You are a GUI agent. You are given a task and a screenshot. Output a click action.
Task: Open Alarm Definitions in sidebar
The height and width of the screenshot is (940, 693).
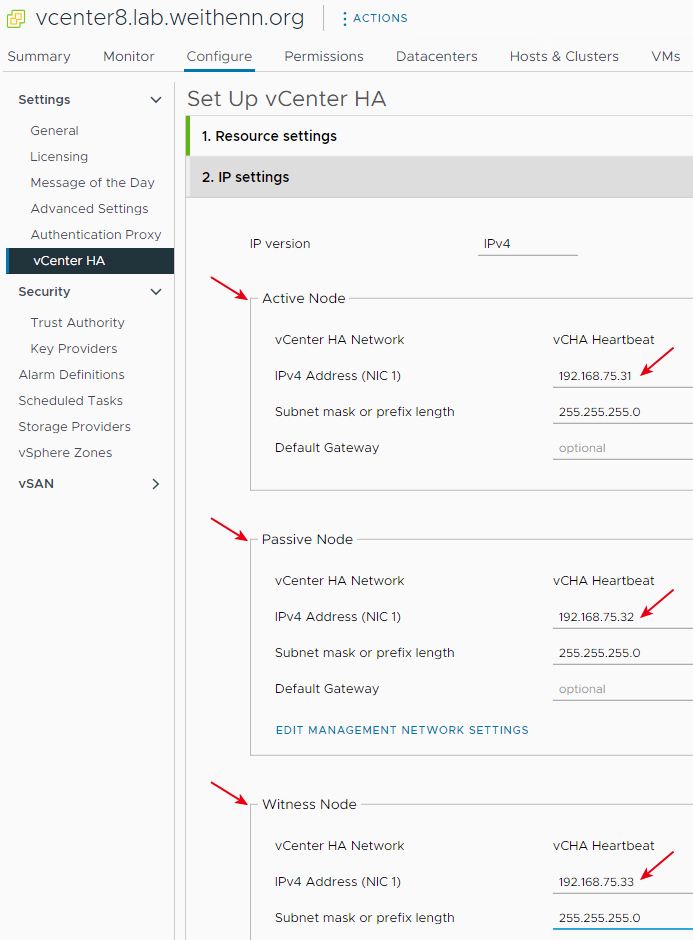(72, 375)
